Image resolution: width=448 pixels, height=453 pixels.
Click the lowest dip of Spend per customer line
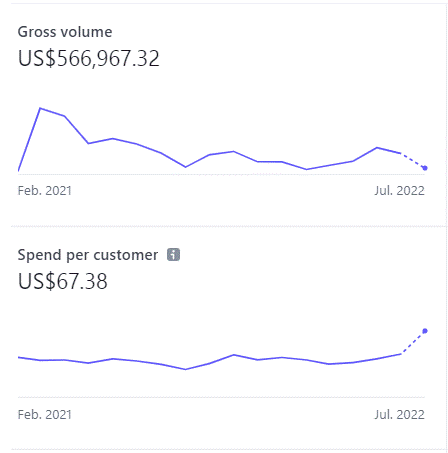pos(185,369)
